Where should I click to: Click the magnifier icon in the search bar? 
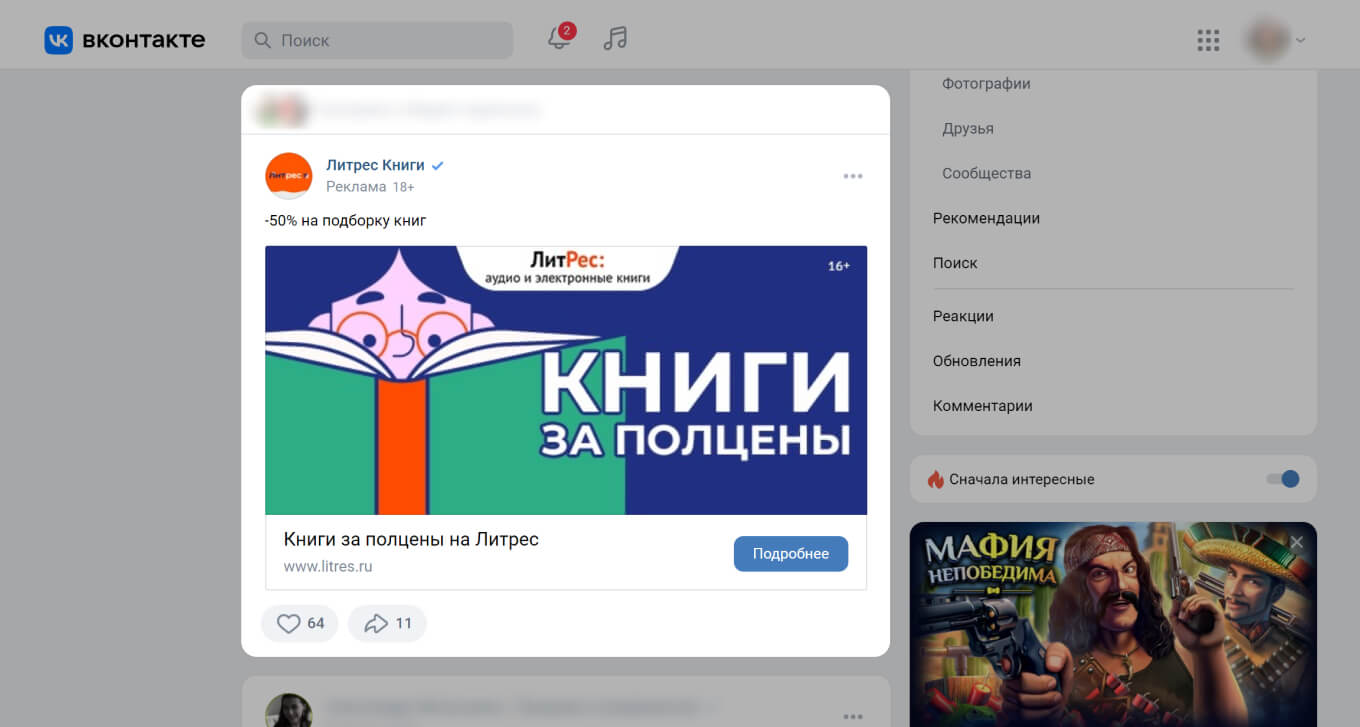click(x=262, y=40)
